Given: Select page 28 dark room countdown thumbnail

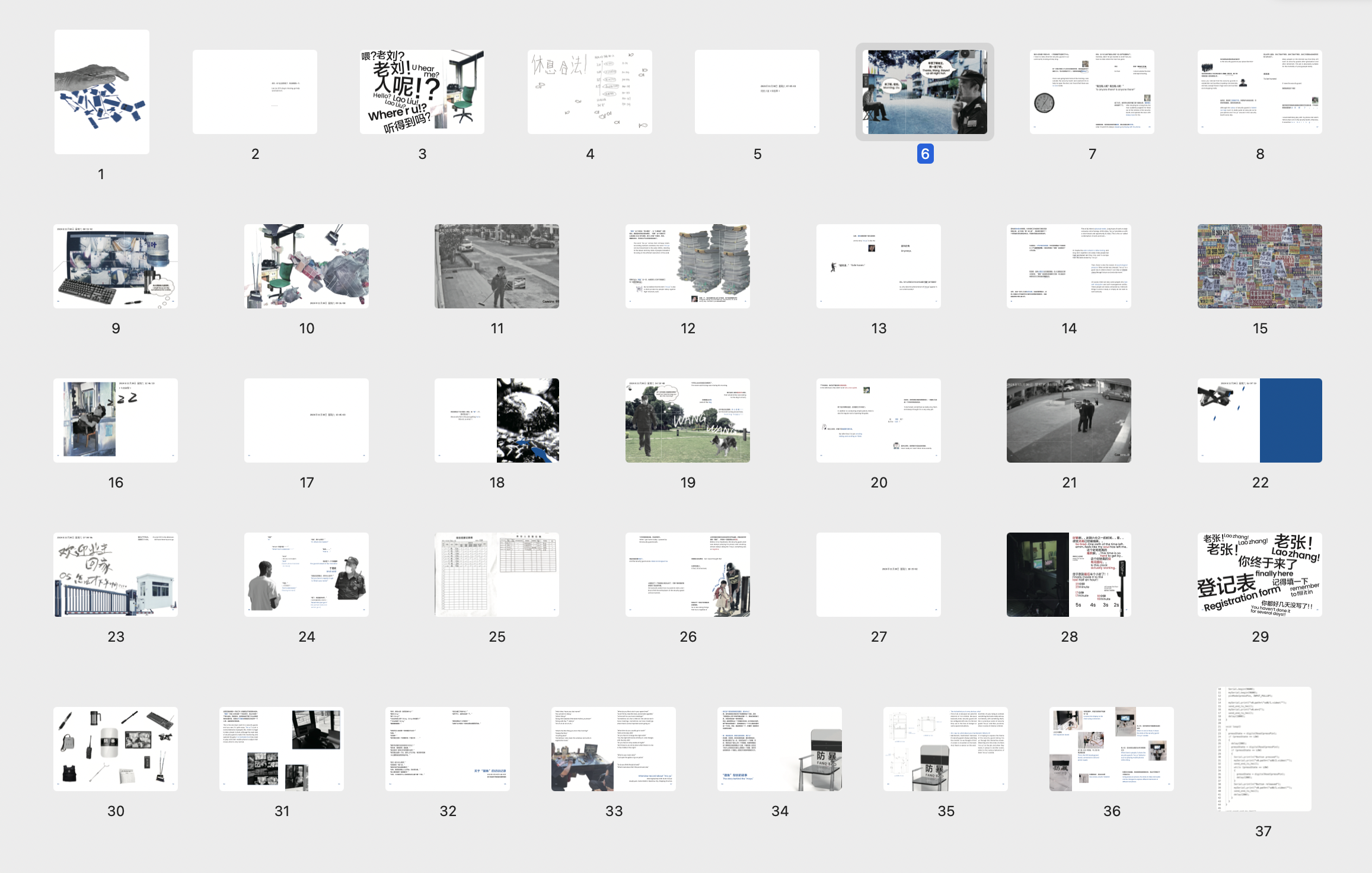Looking at the screenshot, I should click(1068, 574).
